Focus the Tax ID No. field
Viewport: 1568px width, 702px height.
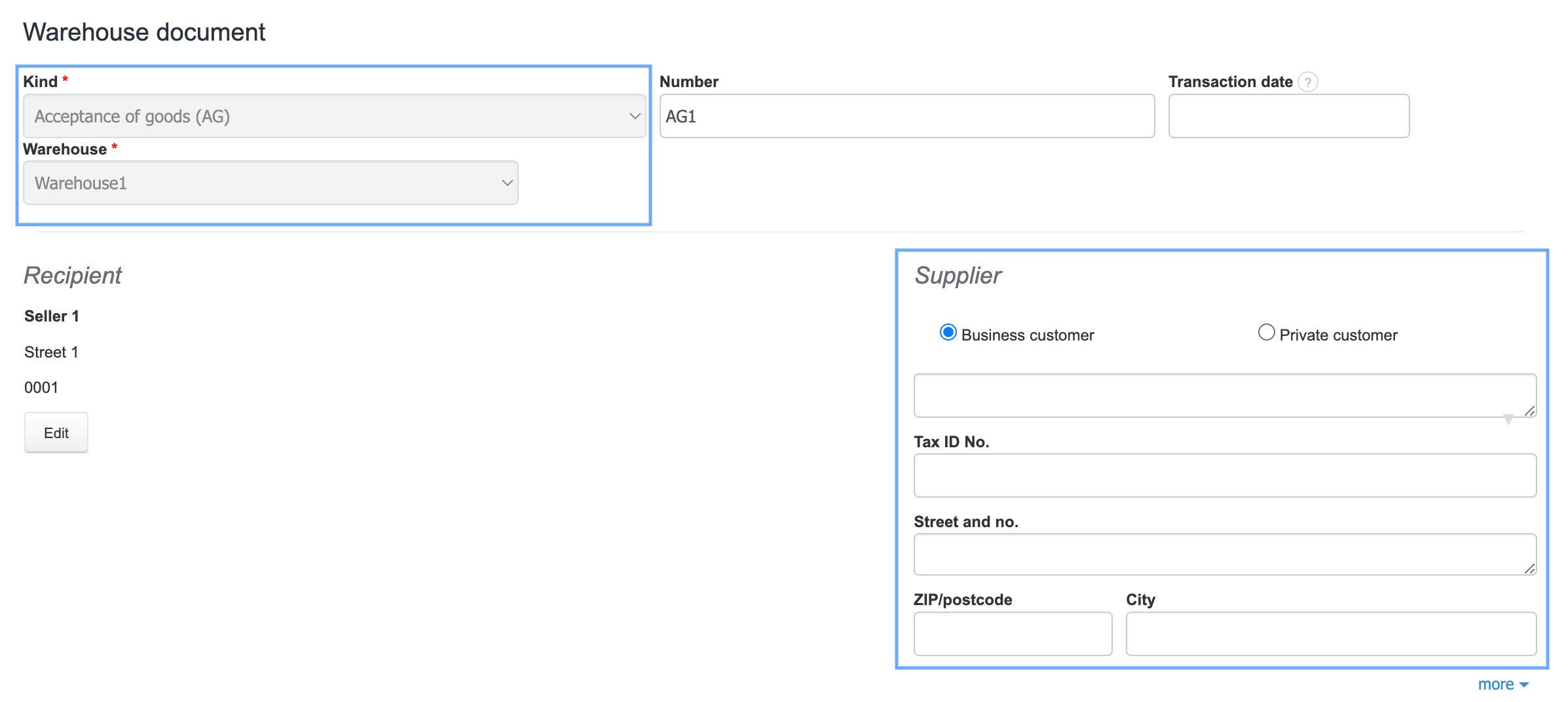click(x=1225, y=475)
